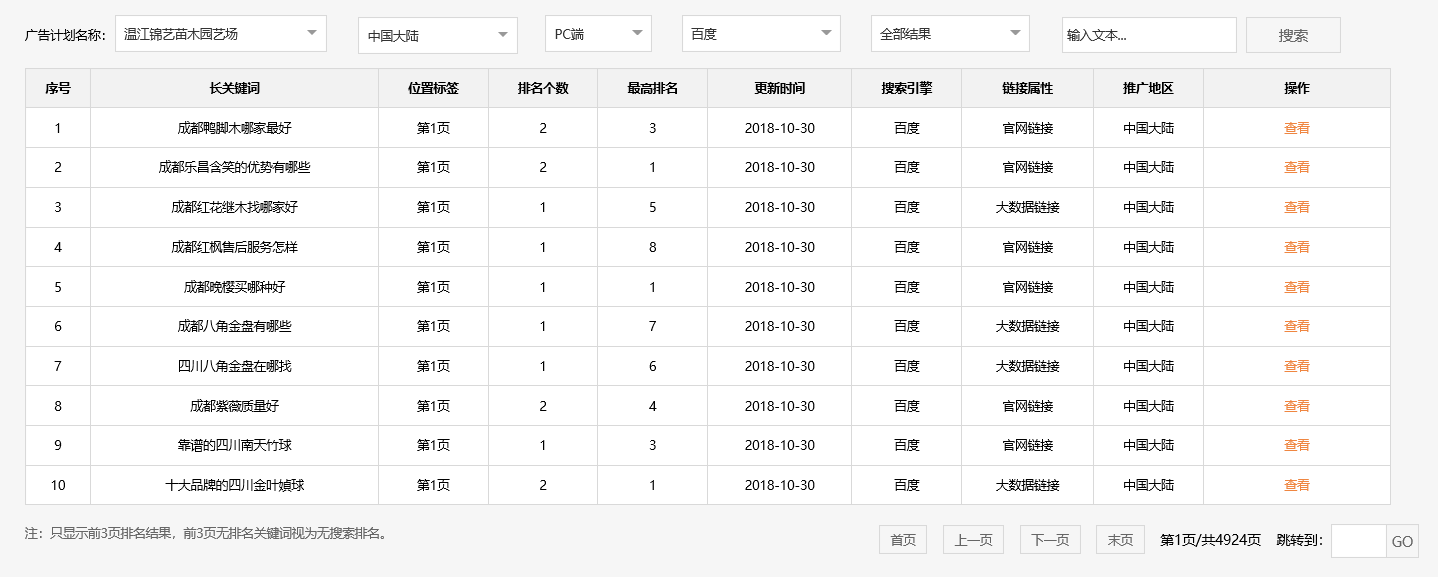The image size is (1441, 577).
Task: Click the GO page jump button
Action: [x=1403, y=540]
